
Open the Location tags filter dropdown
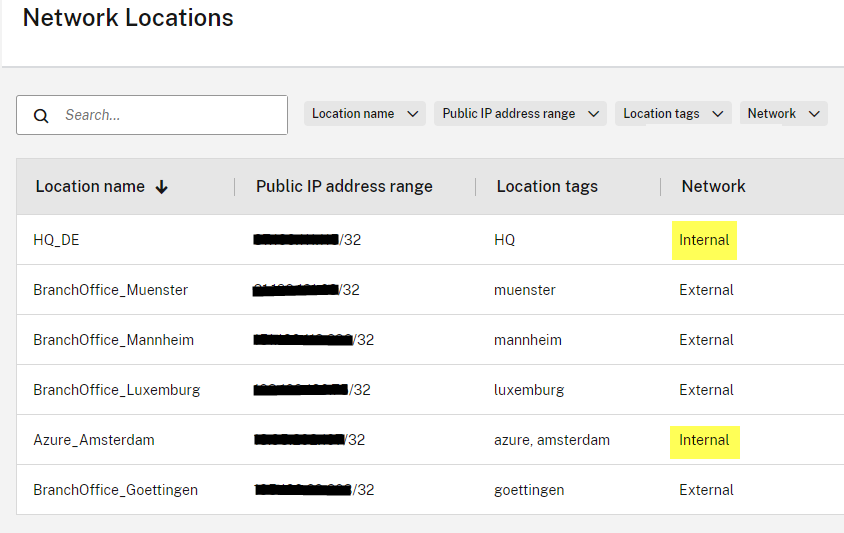[x=673, y=114]
